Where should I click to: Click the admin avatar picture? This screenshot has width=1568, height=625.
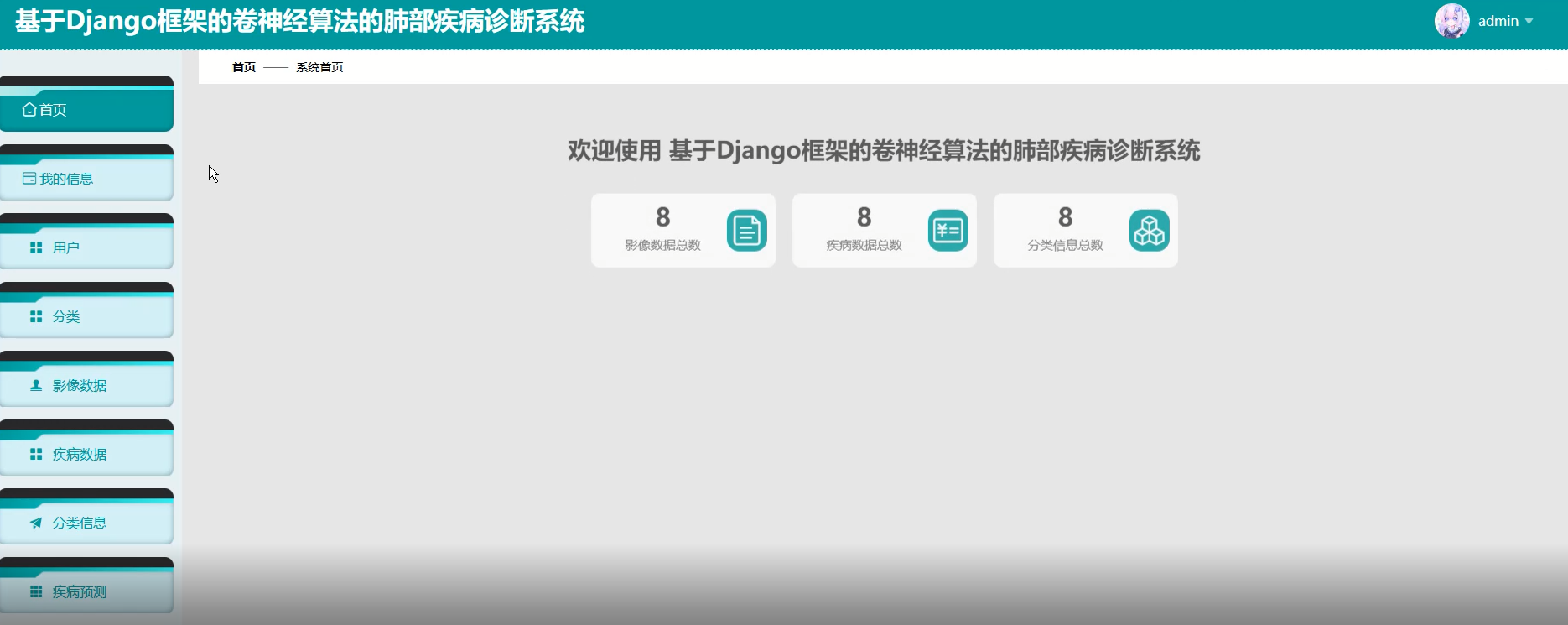(x=1451, y=21)
